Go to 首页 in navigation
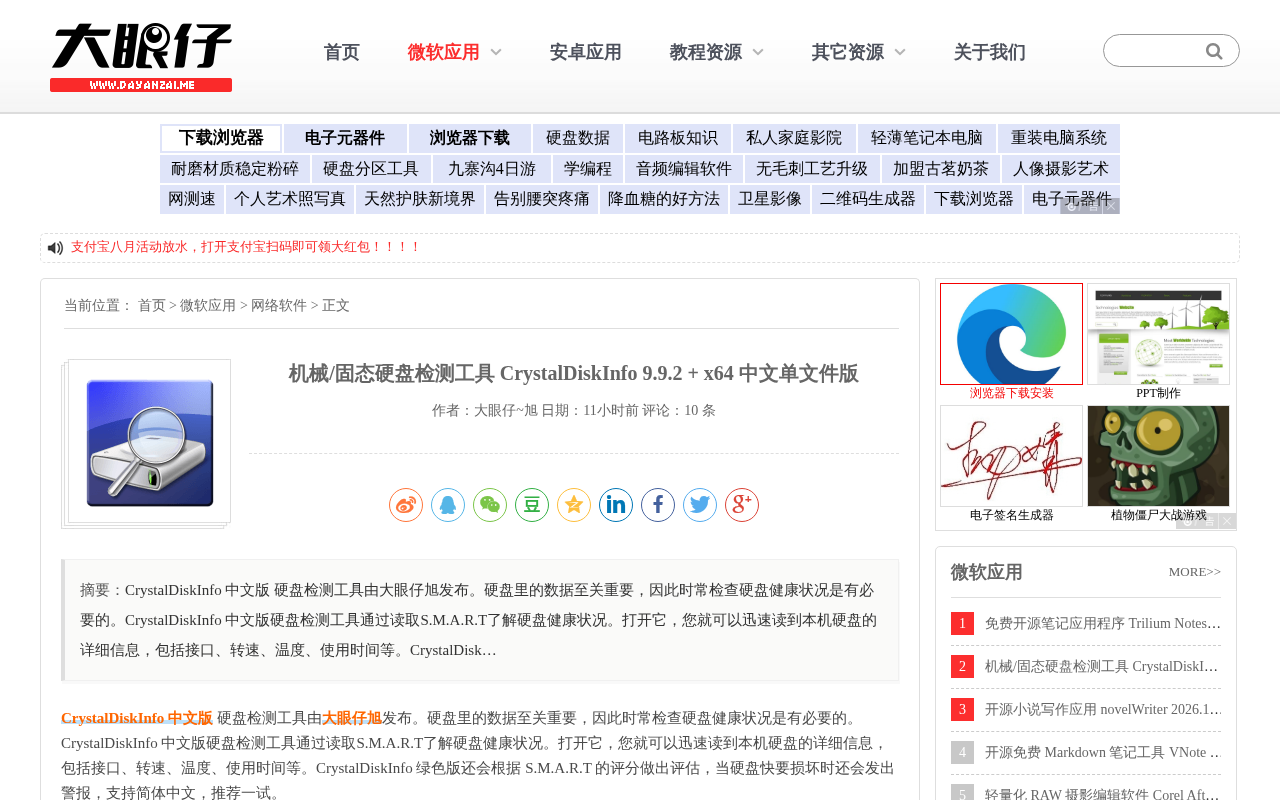1280x800 pixels. click(342, 52)
